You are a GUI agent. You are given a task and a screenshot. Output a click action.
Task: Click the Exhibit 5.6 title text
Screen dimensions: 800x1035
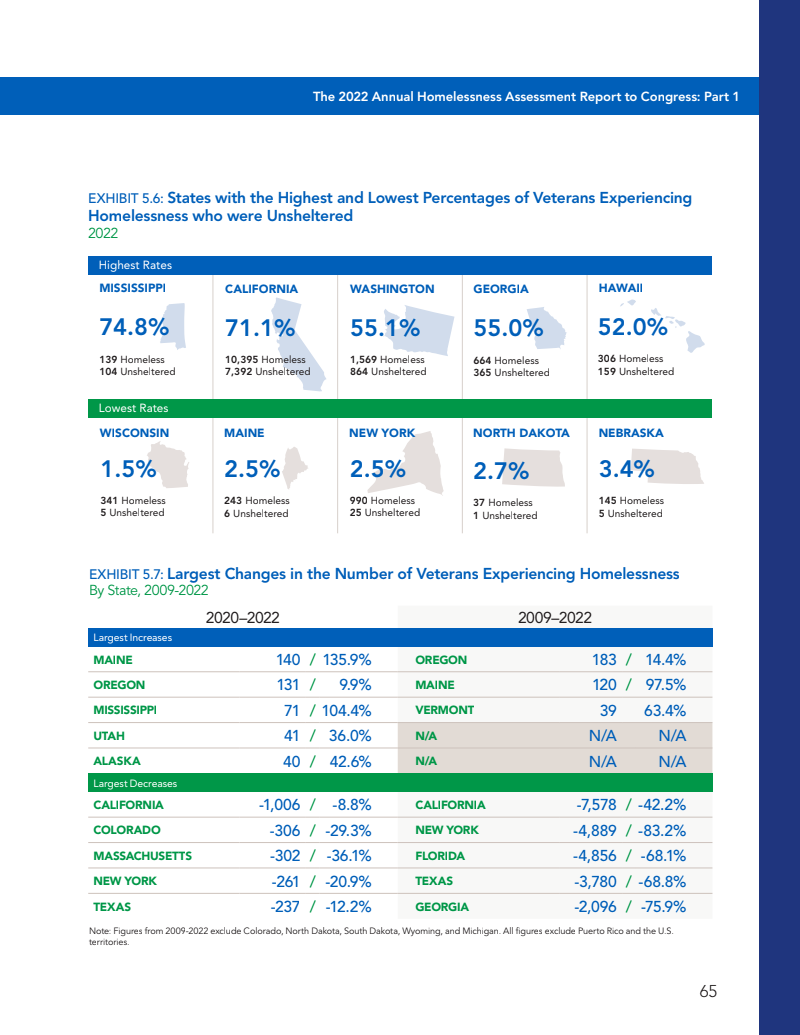[390, 206]
